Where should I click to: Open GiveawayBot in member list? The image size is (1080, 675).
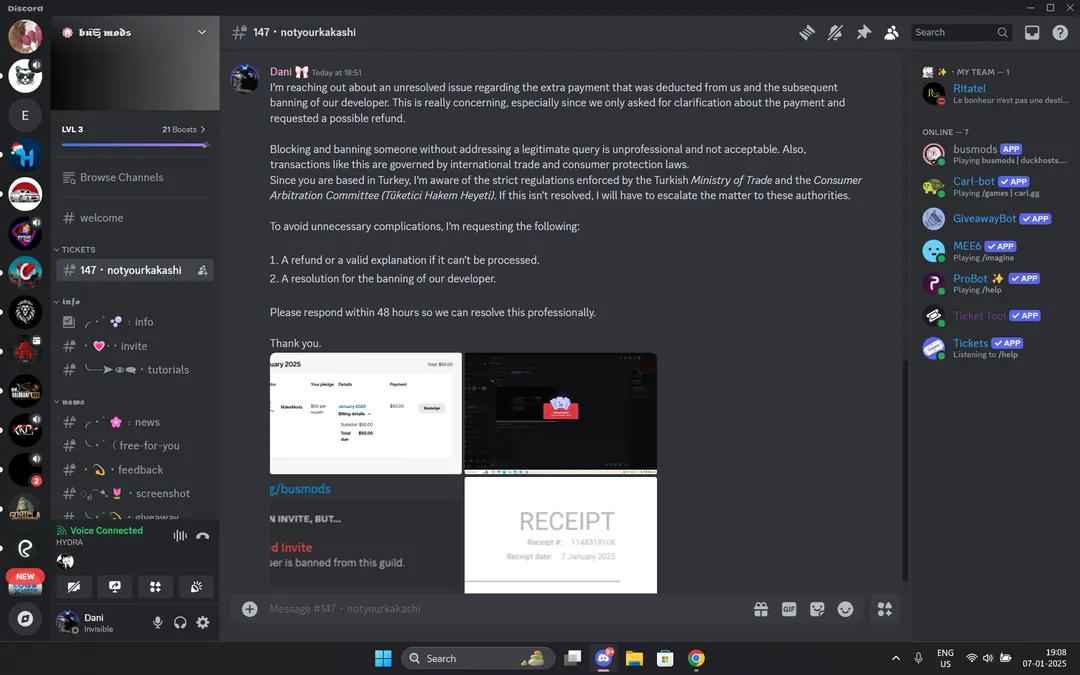coord(994,218)
